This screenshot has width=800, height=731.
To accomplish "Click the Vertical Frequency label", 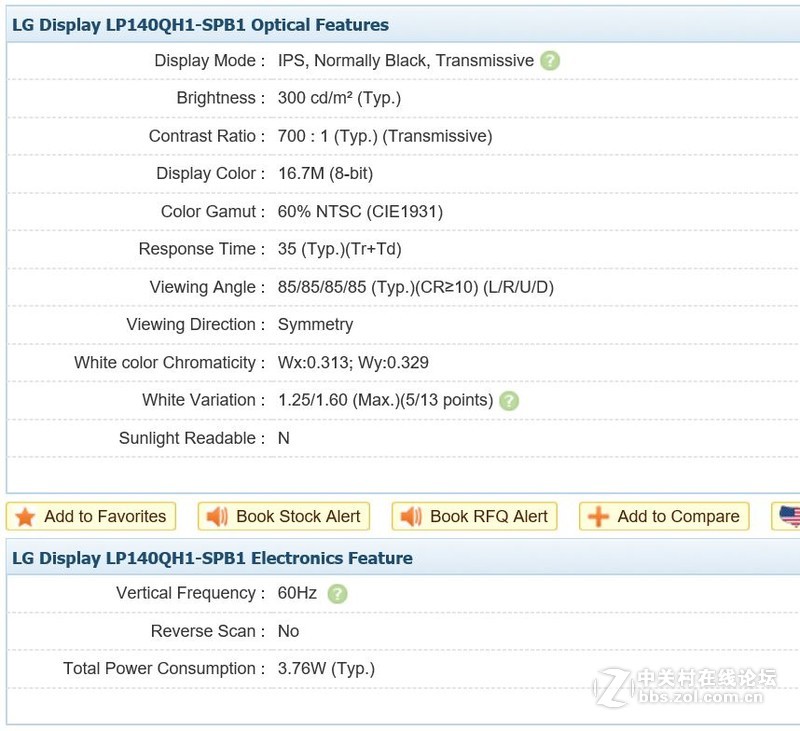I will pyautogui.click(x=191, y=593).
